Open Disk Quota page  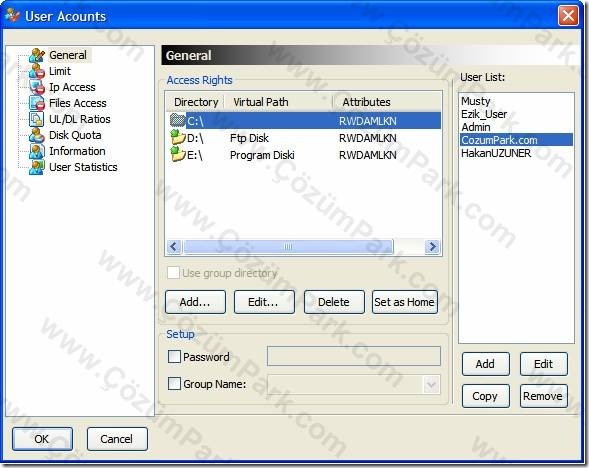click(75, 135)
